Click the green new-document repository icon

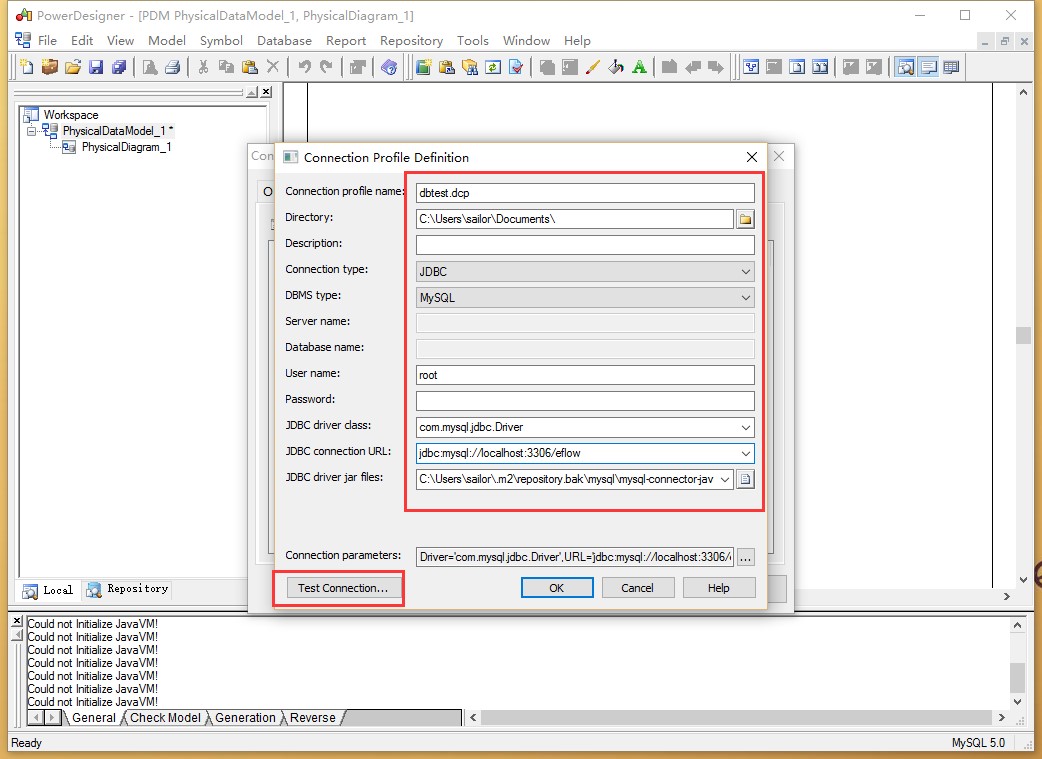423,66
